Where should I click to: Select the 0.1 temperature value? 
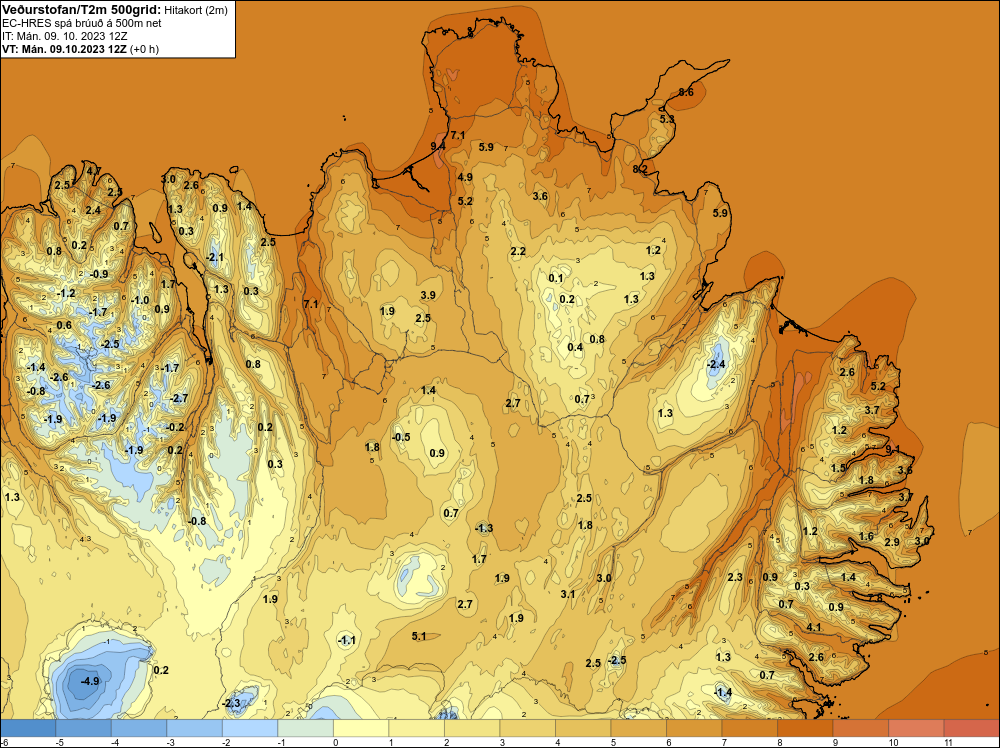point(556,278)
